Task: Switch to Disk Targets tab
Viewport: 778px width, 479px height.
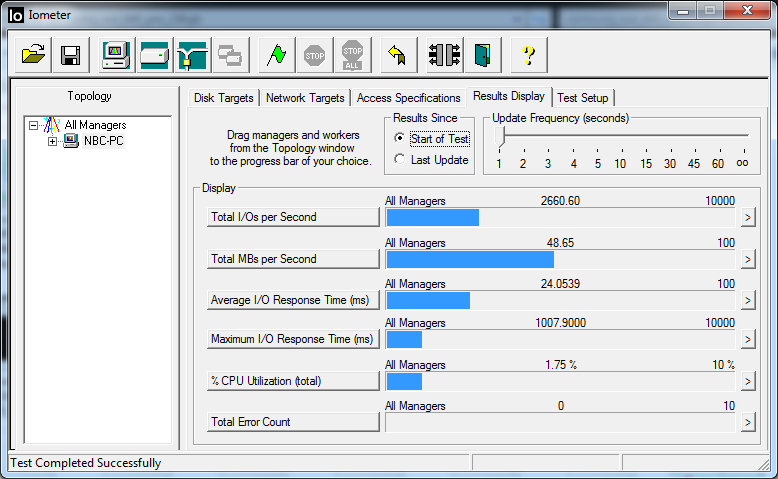Action: pos(223,98)
